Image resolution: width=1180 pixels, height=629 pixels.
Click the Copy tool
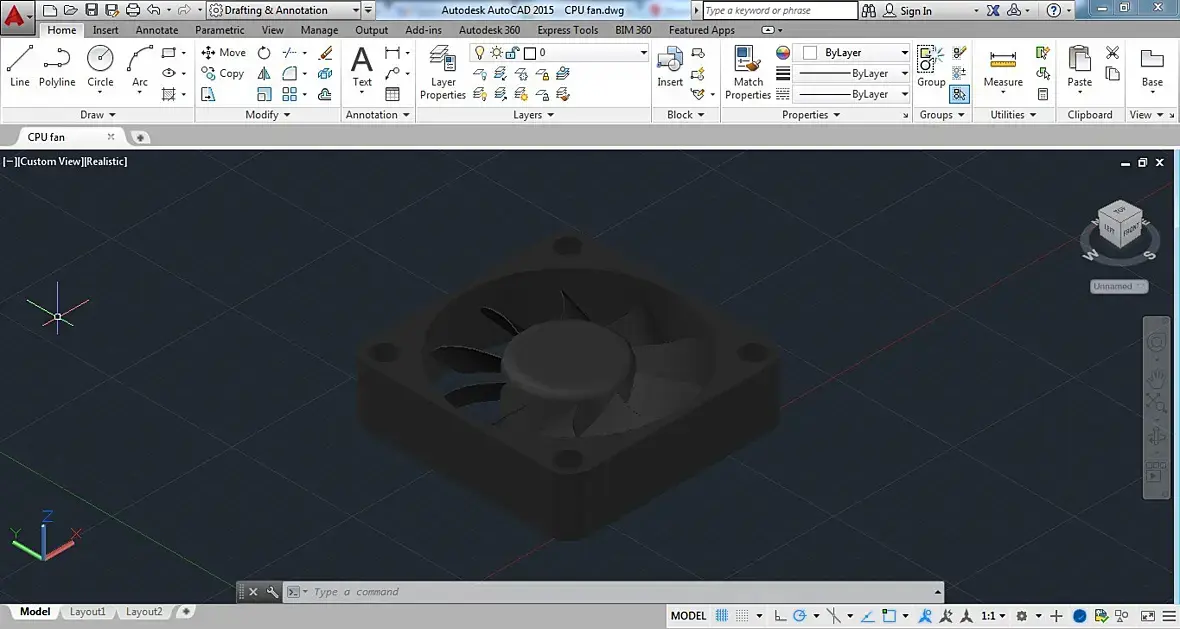[223, 73]
